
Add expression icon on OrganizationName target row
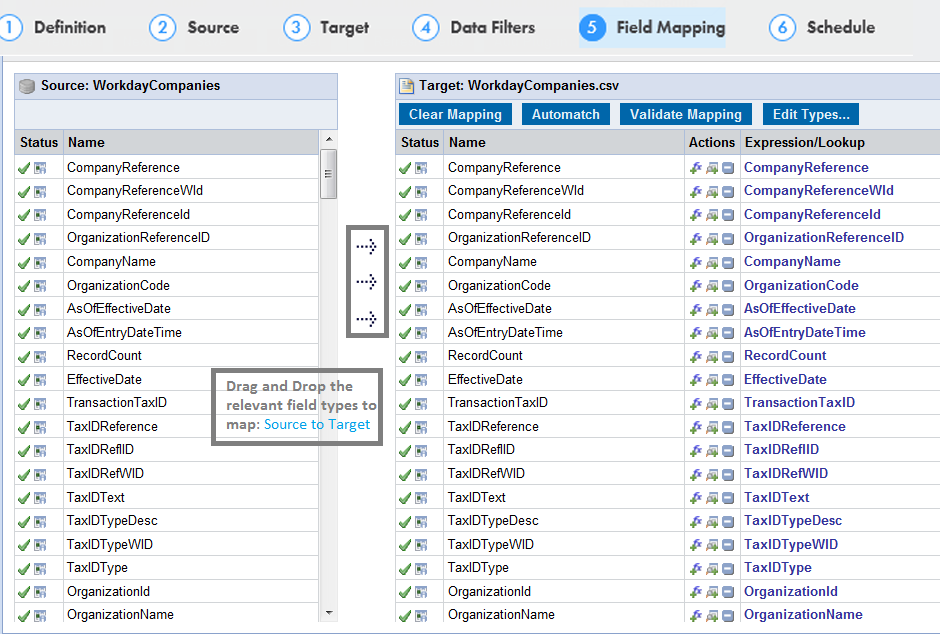[696, 615]
